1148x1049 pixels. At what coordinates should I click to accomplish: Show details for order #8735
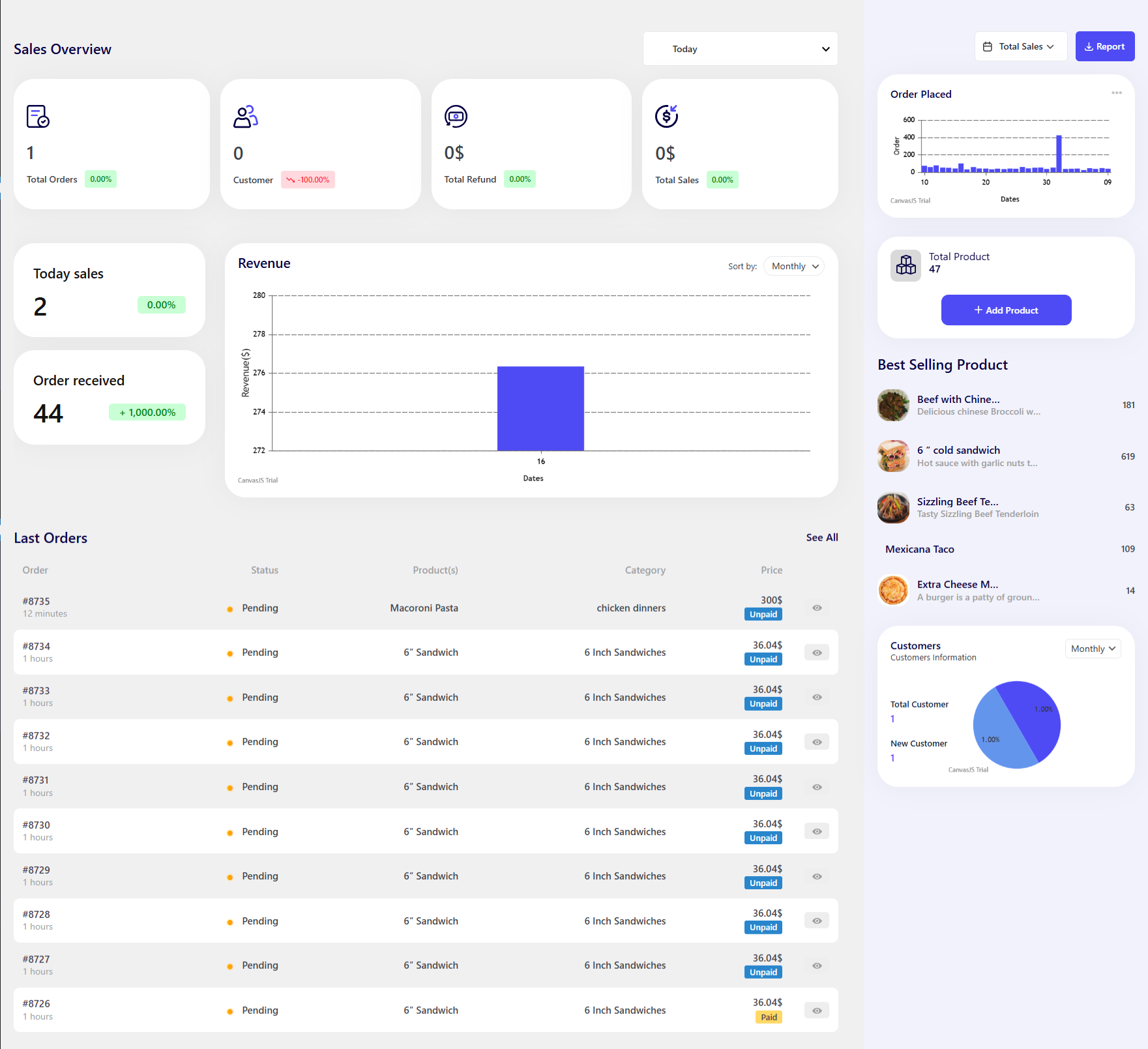pyautogui.click(x=816, y=608)
